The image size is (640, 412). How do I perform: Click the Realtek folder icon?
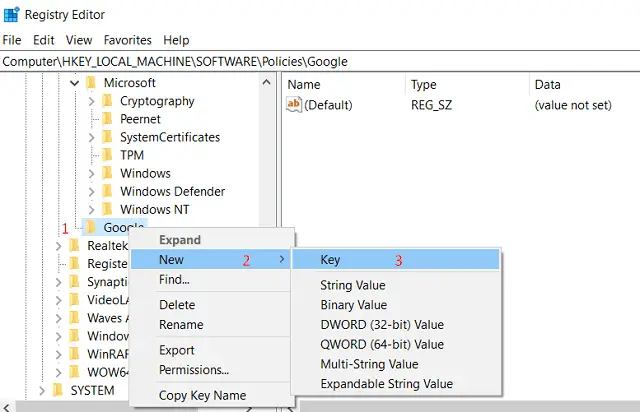click(74, 245)
